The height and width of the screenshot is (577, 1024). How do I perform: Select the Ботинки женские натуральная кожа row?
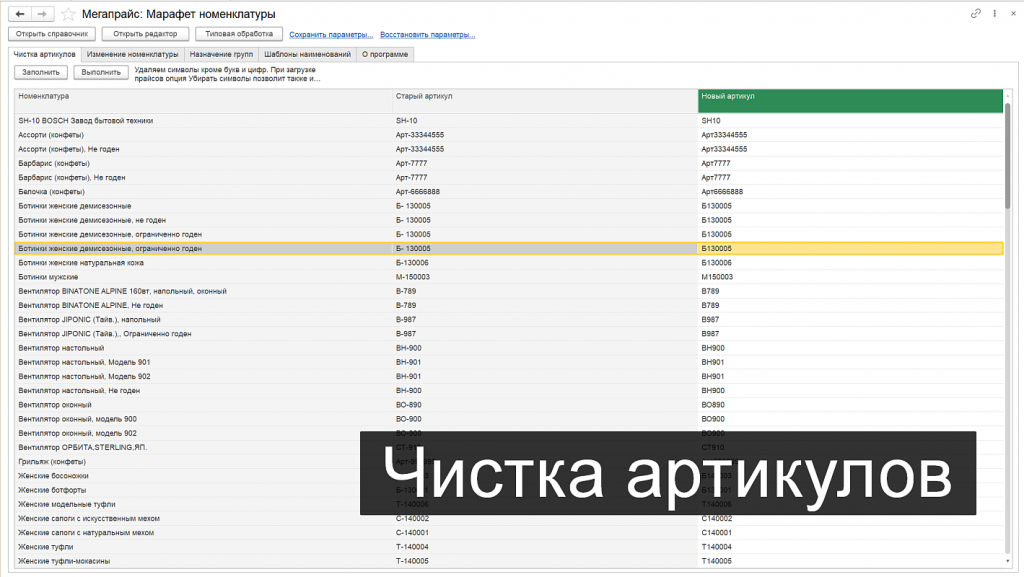click(x=300, y=262)
